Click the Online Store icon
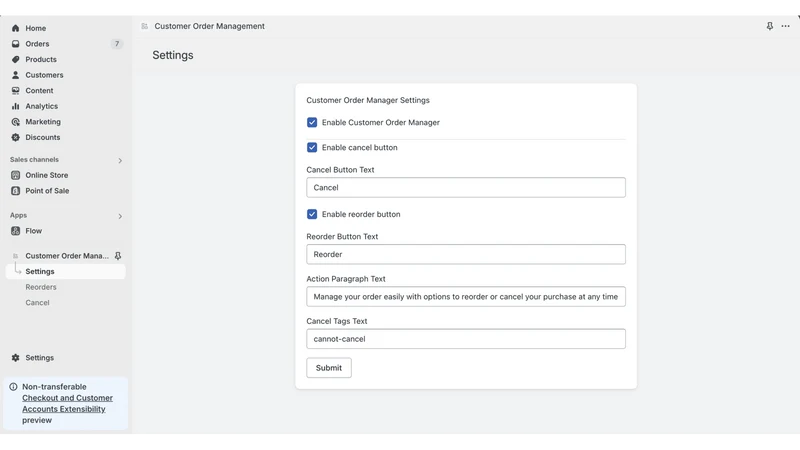 [x=15, y=175]
